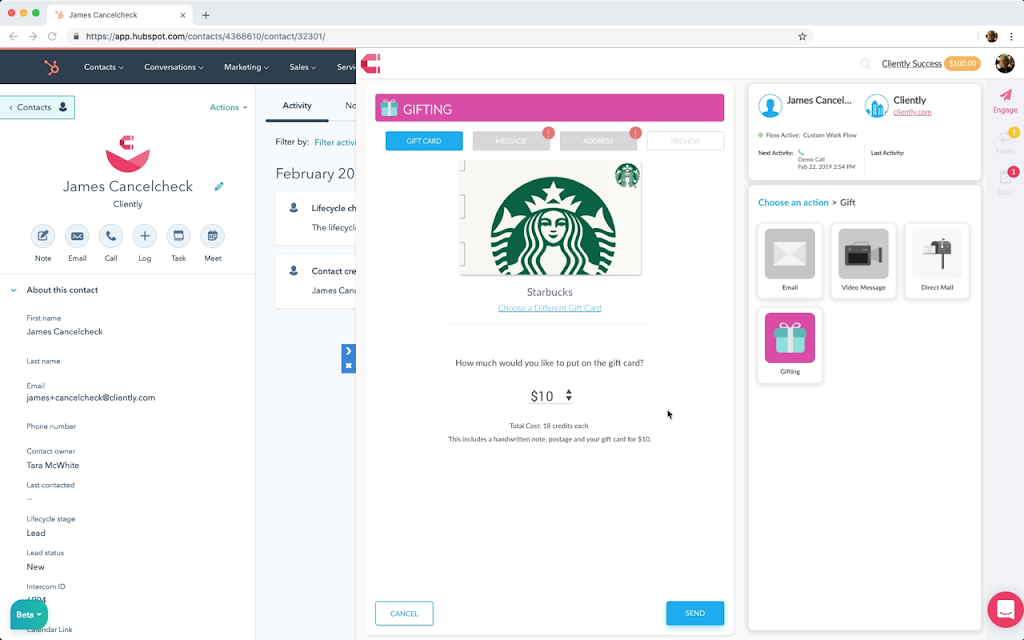Select the MESSAGE step tab
The image size is (1024, 640).
[x=511, y=141]
